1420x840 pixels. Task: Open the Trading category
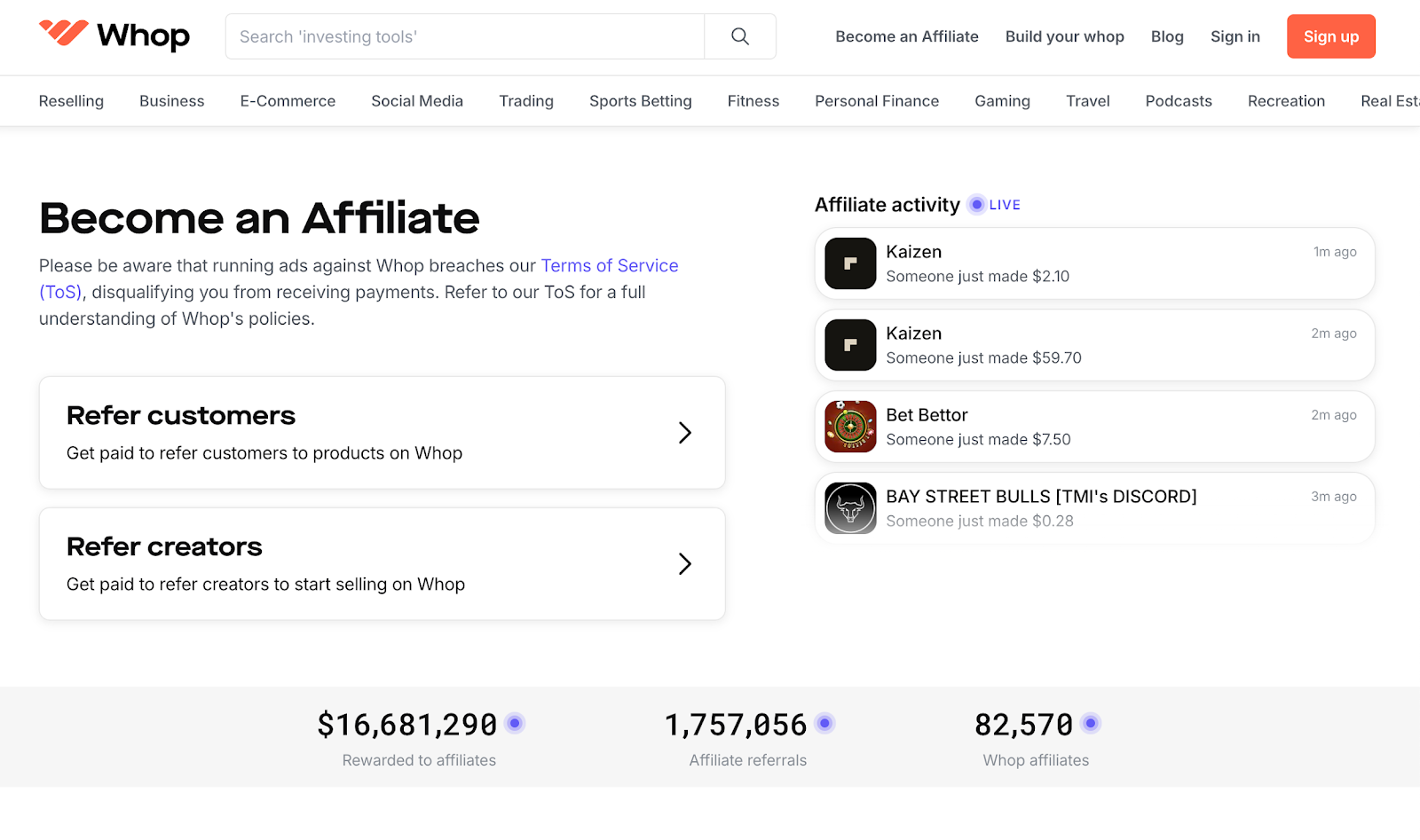point(525,100)
